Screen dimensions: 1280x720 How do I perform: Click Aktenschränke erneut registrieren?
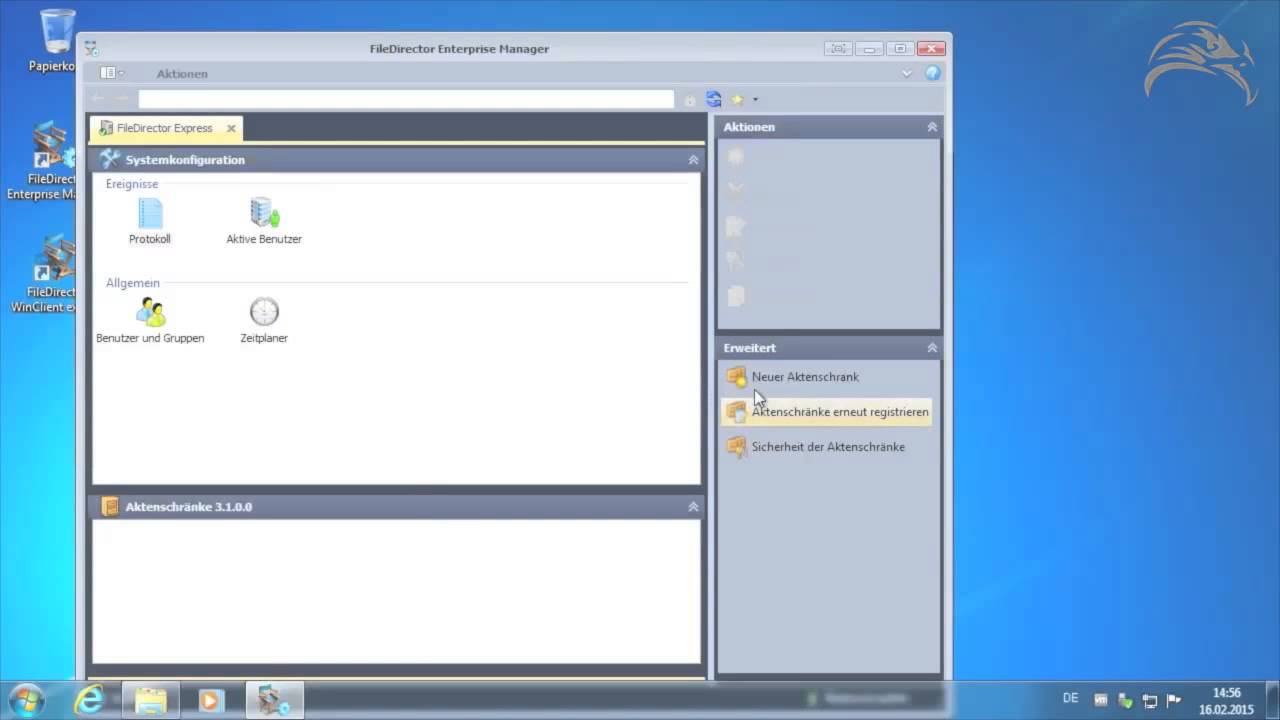827,412
